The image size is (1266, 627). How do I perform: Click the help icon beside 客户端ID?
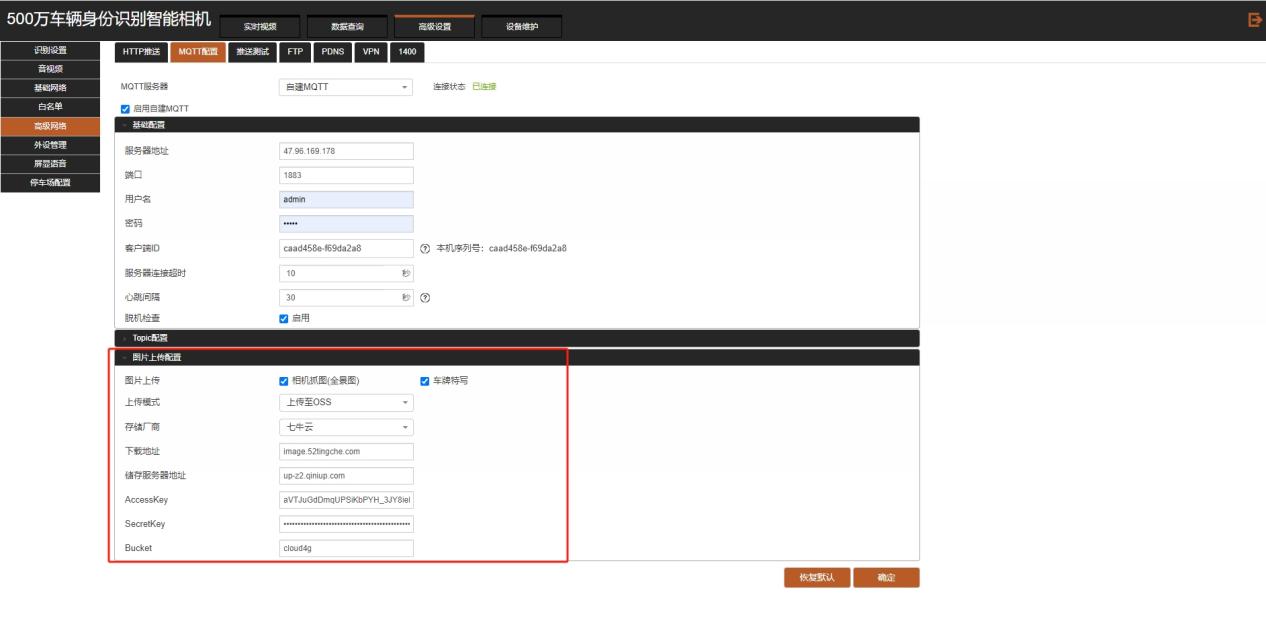click(425, 248)
